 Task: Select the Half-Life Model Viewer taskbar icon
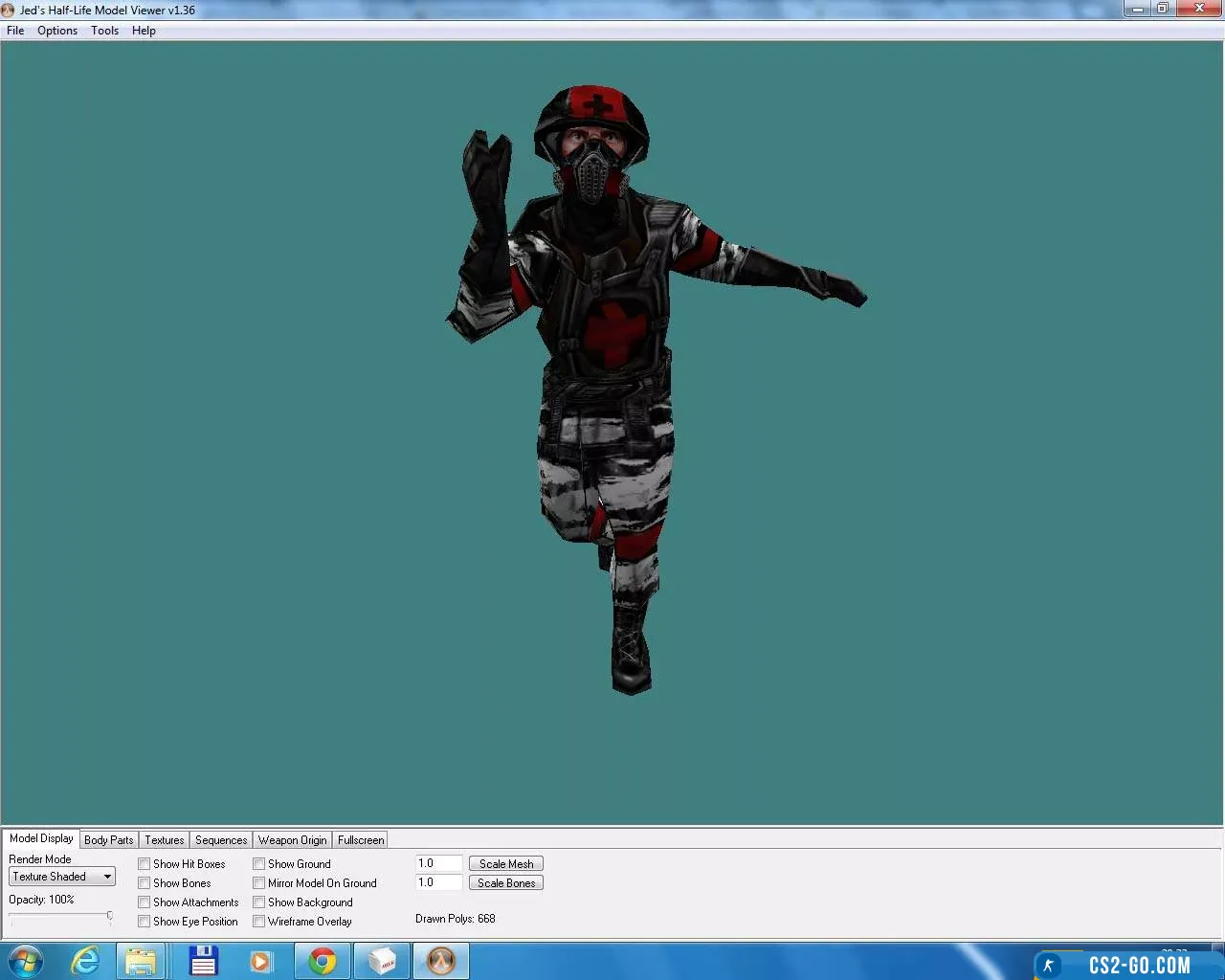(x=440, y=961)
